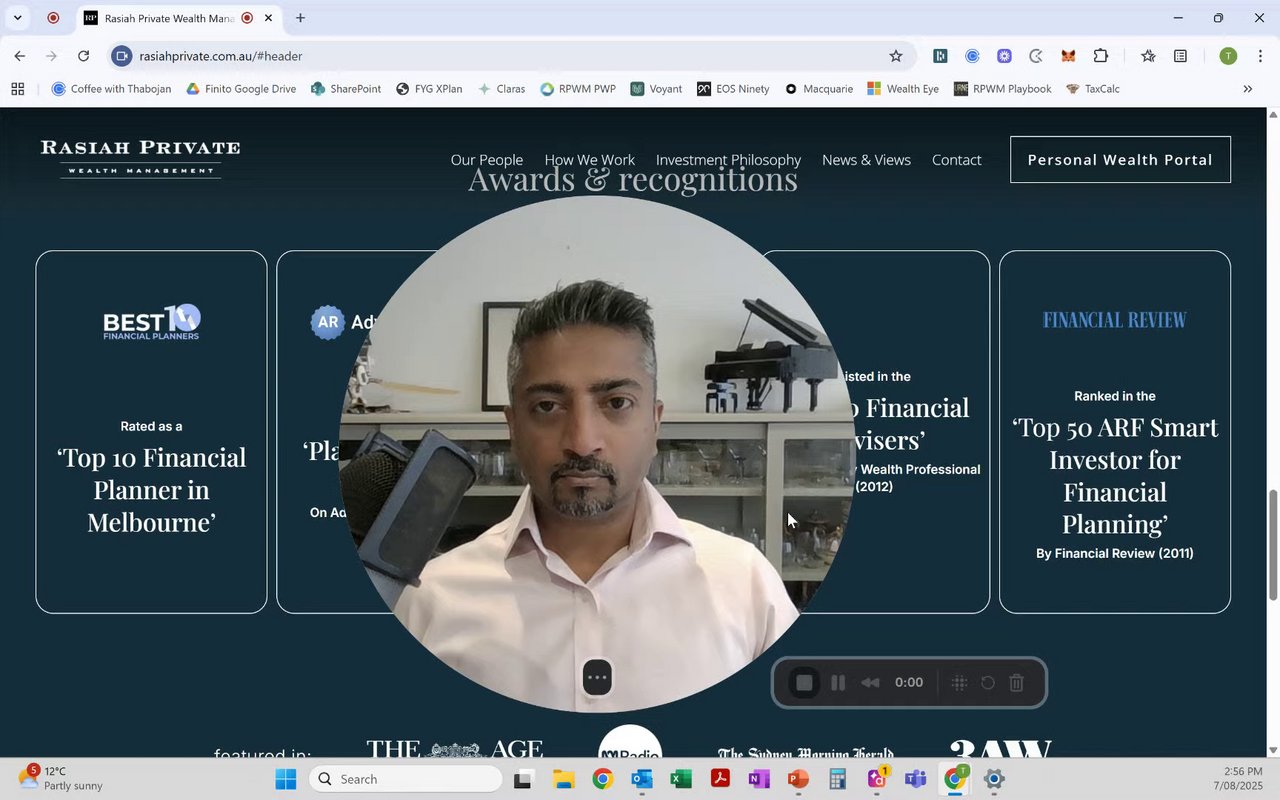Screen dimensions: 1280x800
Task: Go back to the previous page
Action: point(20,56)
